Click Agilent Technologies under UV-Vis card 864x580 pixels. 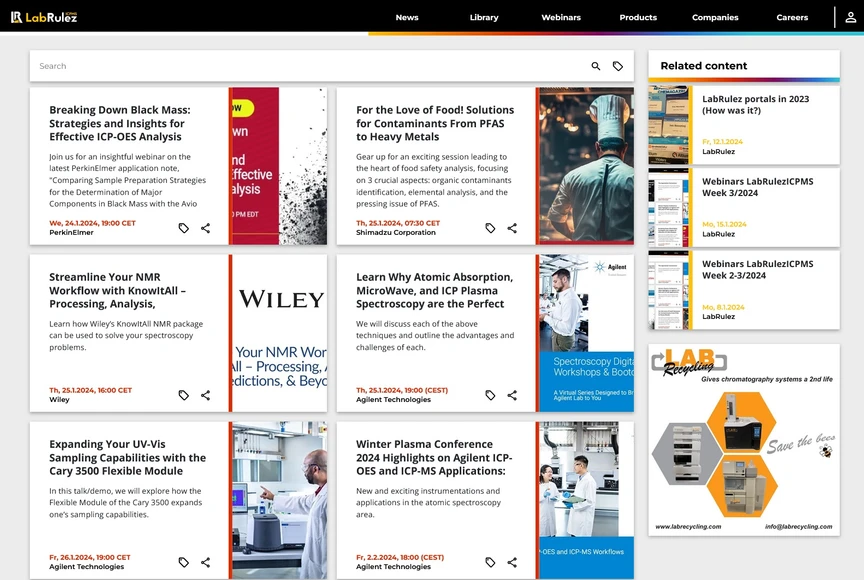coord(87,566)
